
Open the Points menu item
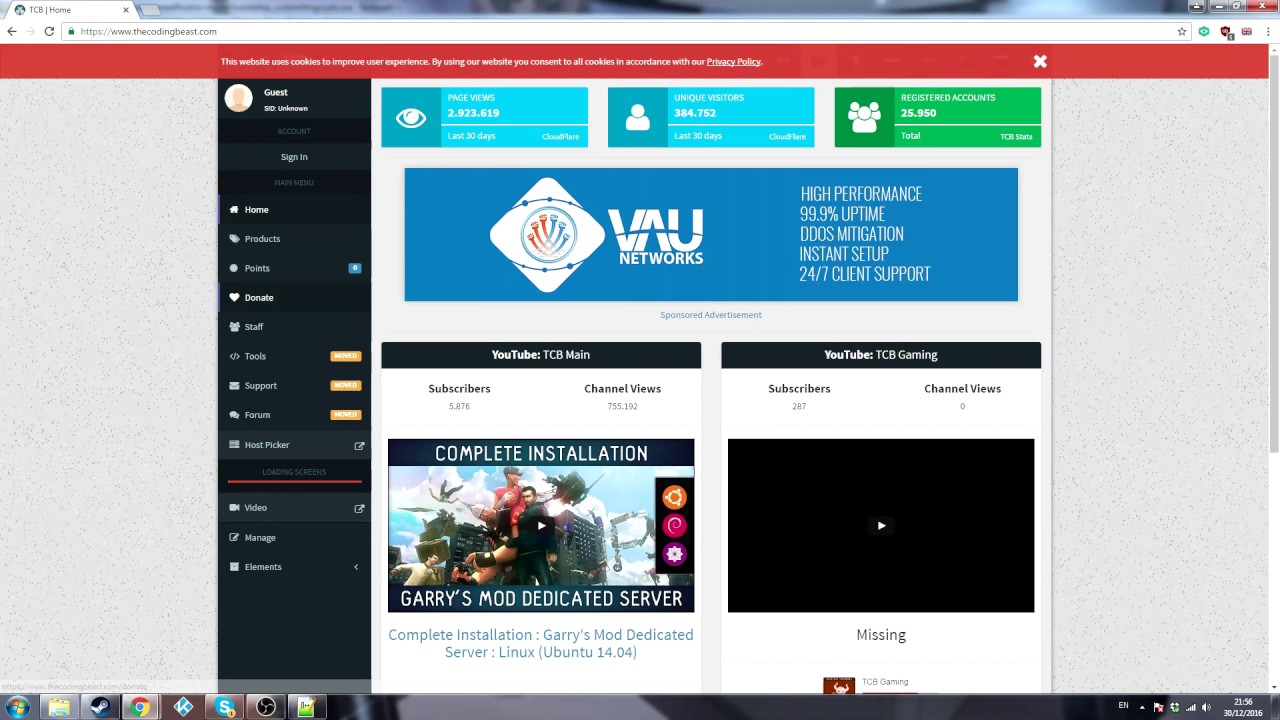coord(294,268)
